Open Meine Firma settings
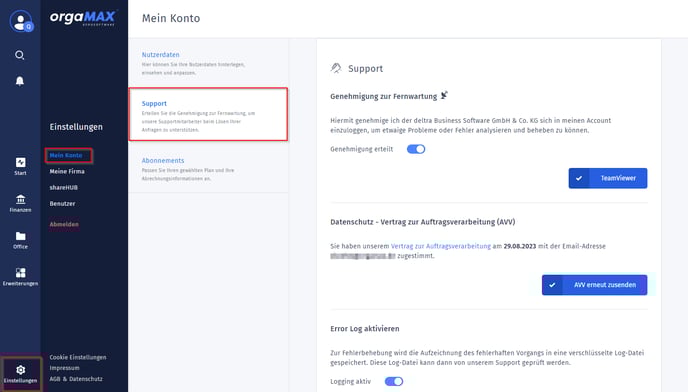This screenshot has height=392, width=688. (x=67, y=172)
